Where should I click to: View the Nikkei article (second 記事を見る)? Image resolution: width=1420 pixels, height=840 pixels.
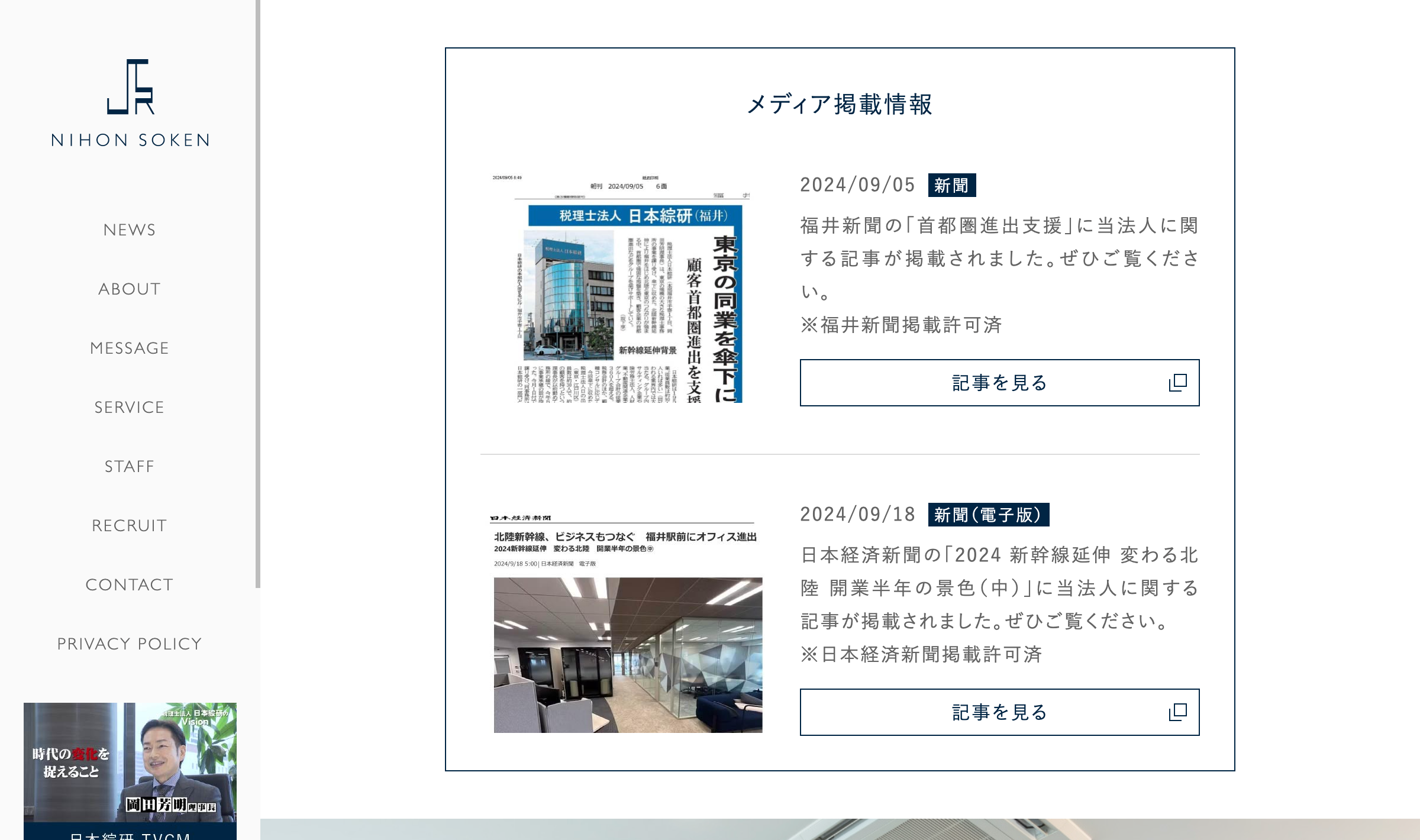point(999,712)
